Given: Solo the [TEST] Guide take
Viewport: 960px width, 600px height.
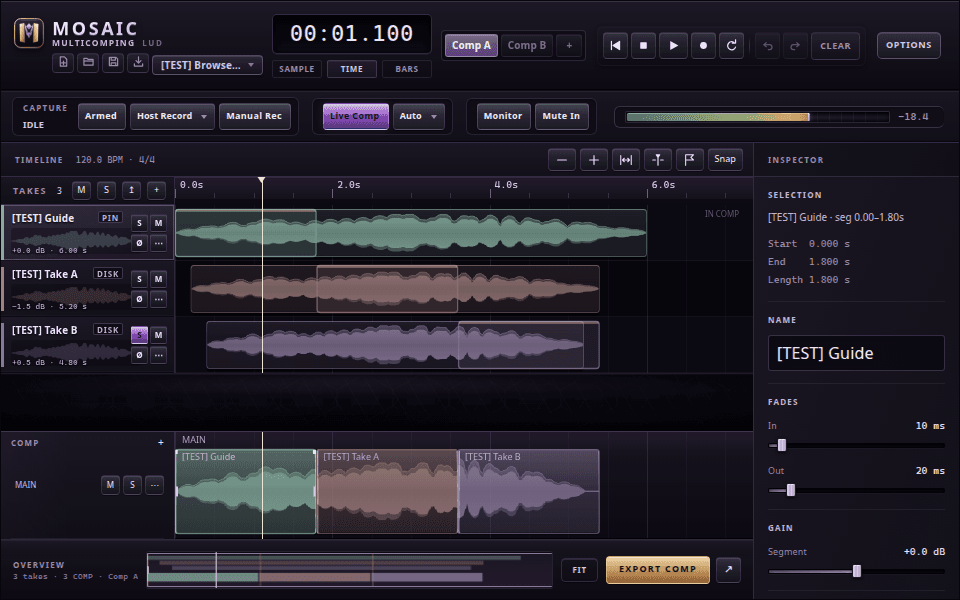Looking at the screenshot, I should point(140,223).
